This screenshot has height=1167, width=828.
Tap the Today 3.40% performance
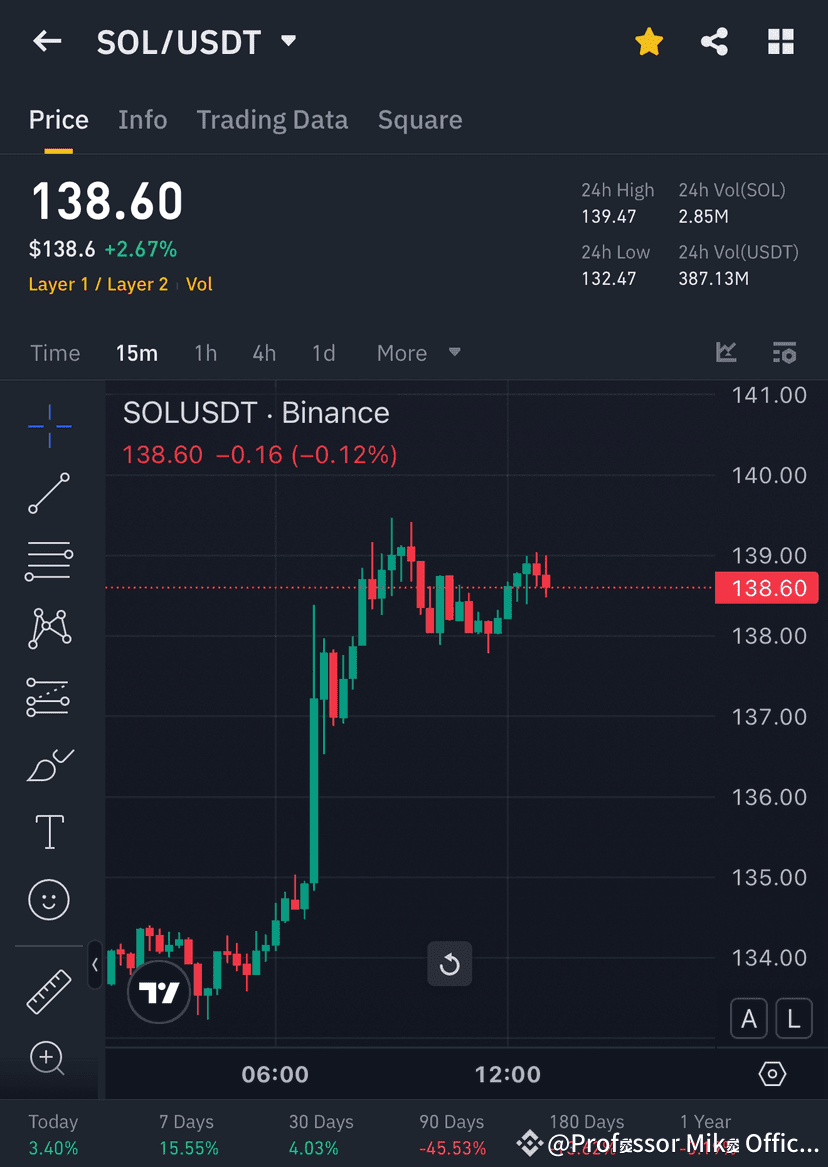[54, 1134]
